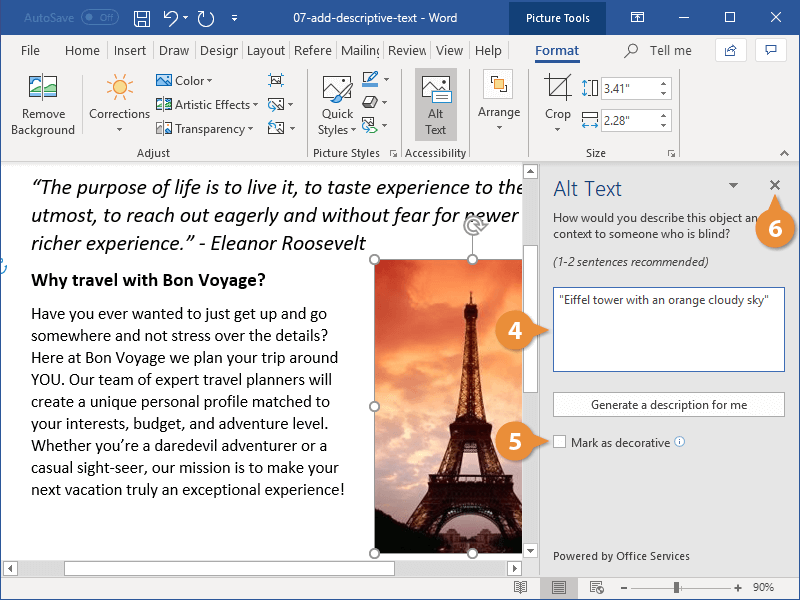Open Ribbon Display Options

click(x=637, y=18)
